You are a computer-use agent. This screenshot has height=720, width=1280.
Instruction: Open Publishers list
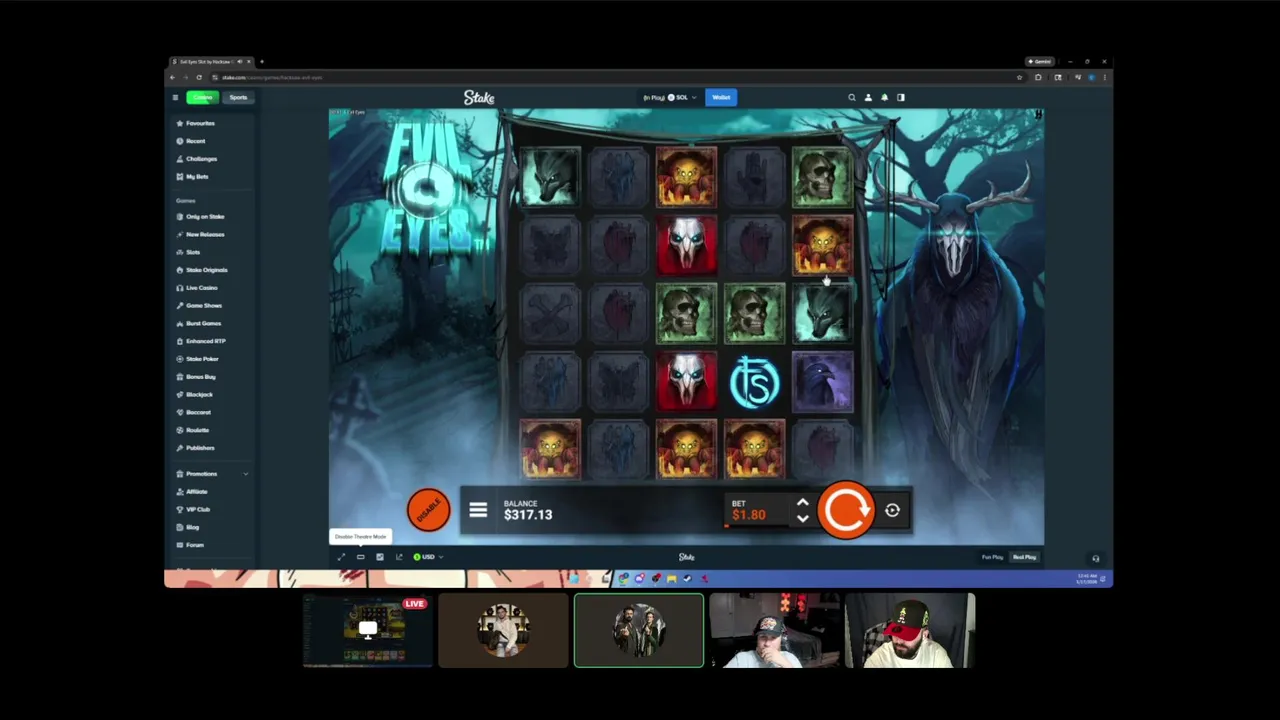point(195,448)
